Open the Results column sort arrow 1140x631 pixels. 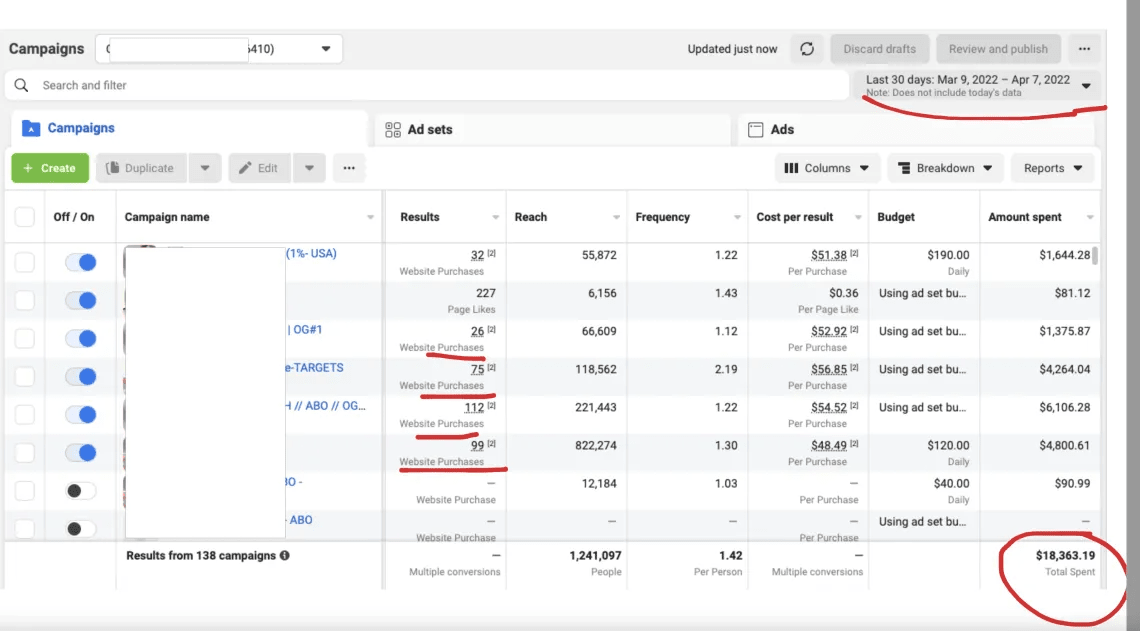[496, 217]
